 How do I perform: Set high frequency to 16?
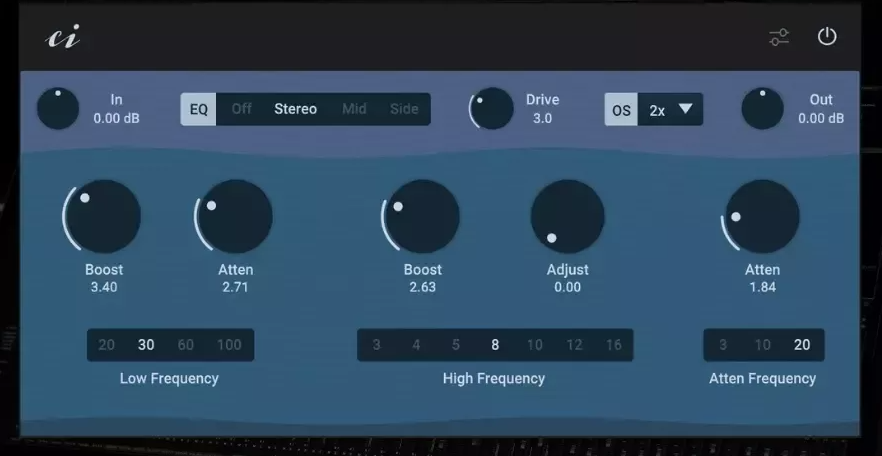613,345
